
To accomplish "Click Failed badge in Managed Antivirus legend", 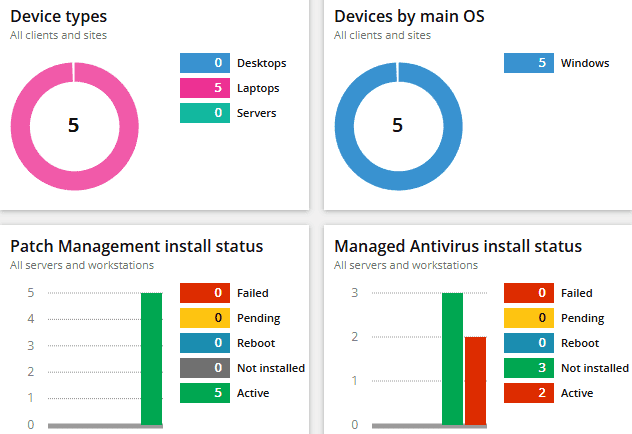I will click(x=529, y=293).
